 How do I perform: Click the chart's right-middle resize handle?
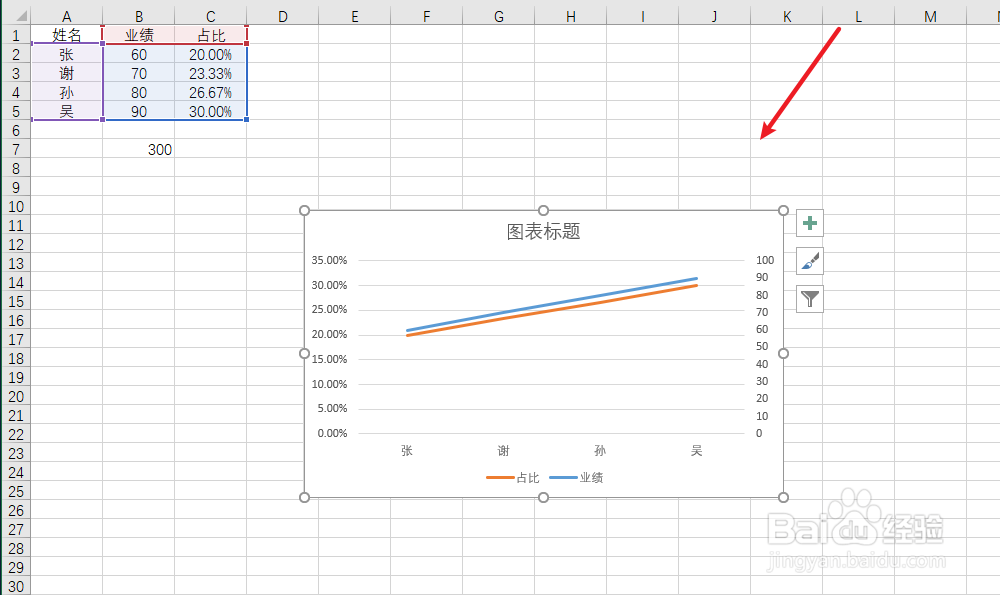point(783,354)
